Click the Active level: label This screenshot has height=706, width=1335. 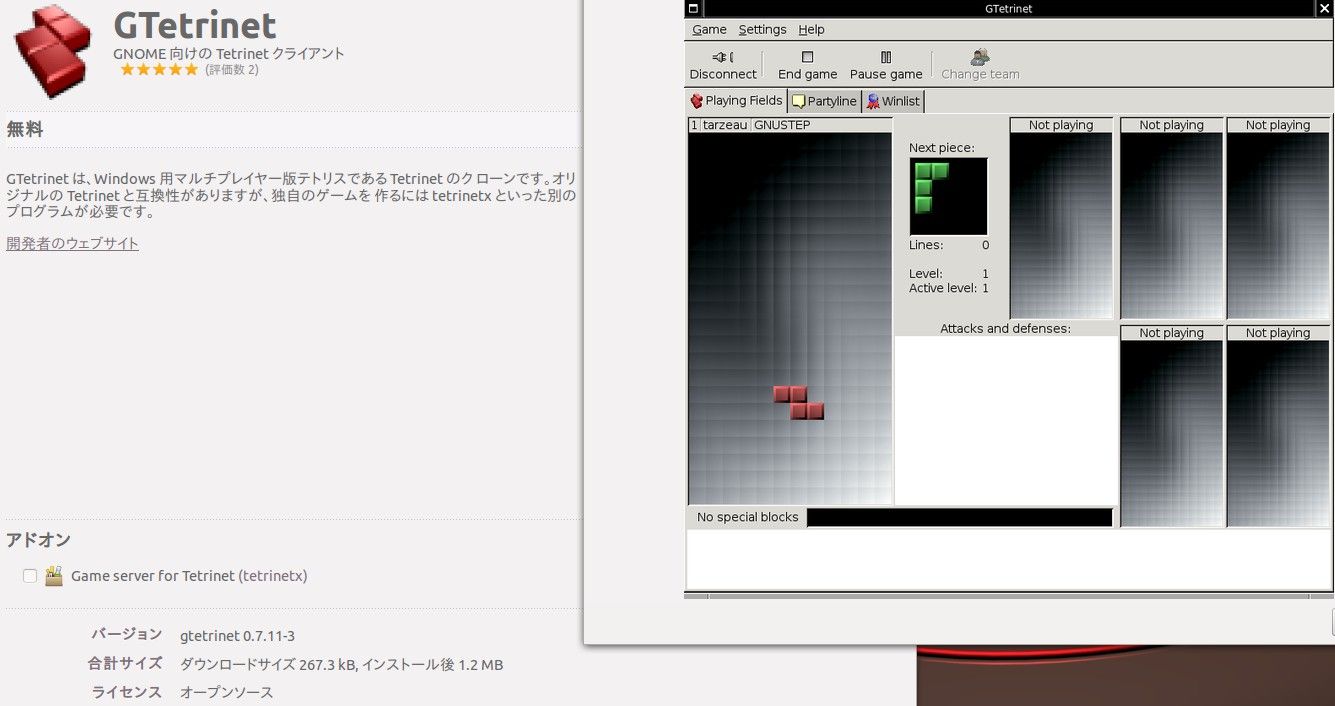click(942, 288)
